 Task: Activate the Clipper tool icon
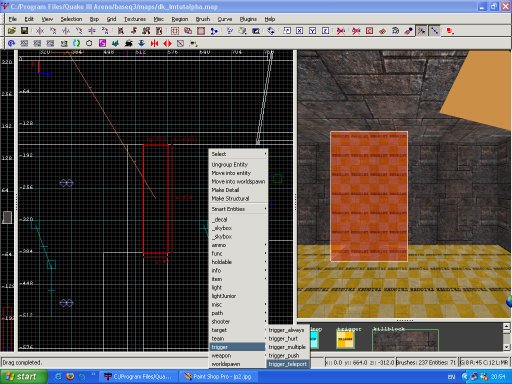pos(214,31)
